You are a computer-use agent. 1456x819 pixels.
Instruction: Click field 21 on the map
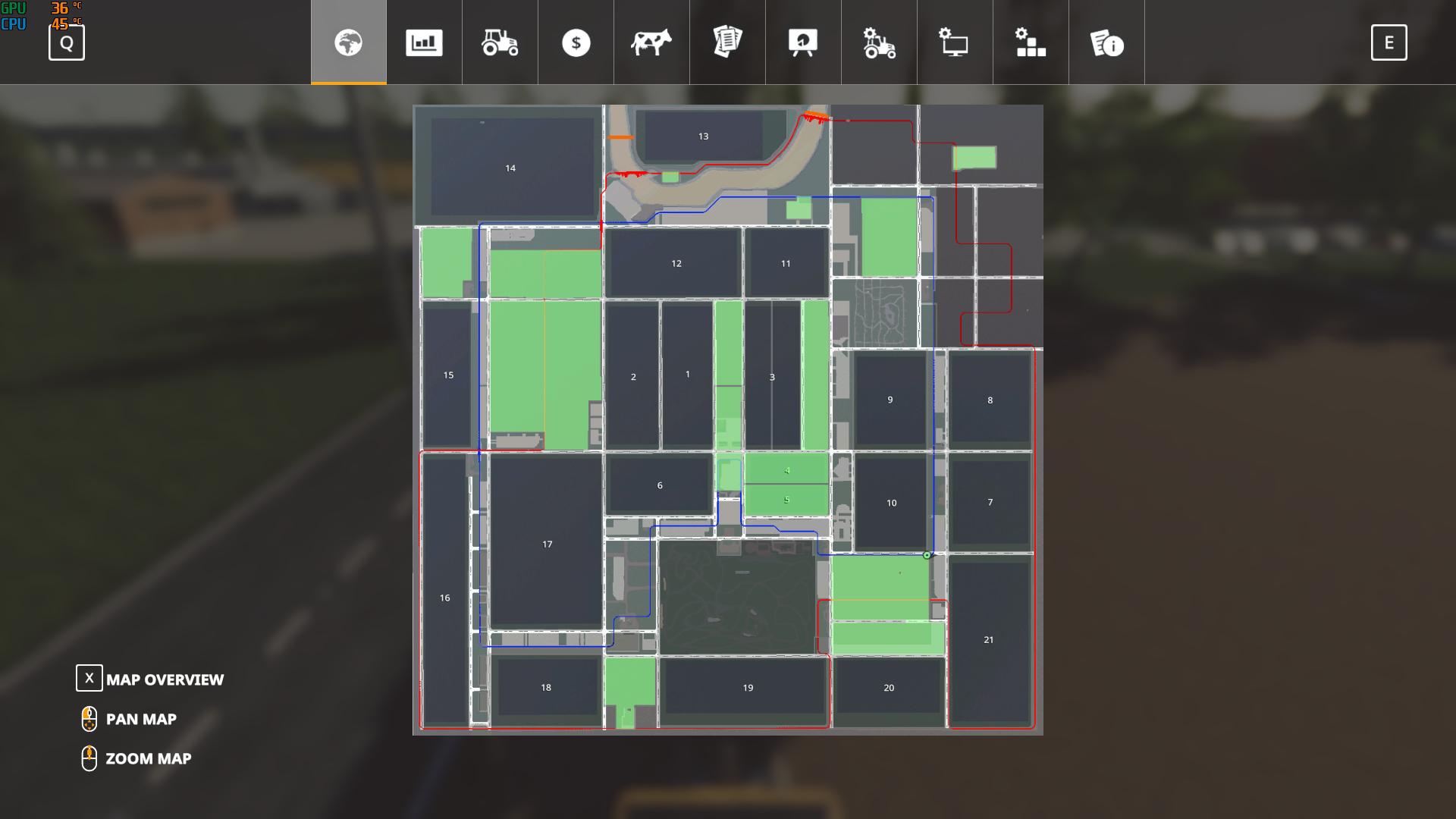coord(988,639)
